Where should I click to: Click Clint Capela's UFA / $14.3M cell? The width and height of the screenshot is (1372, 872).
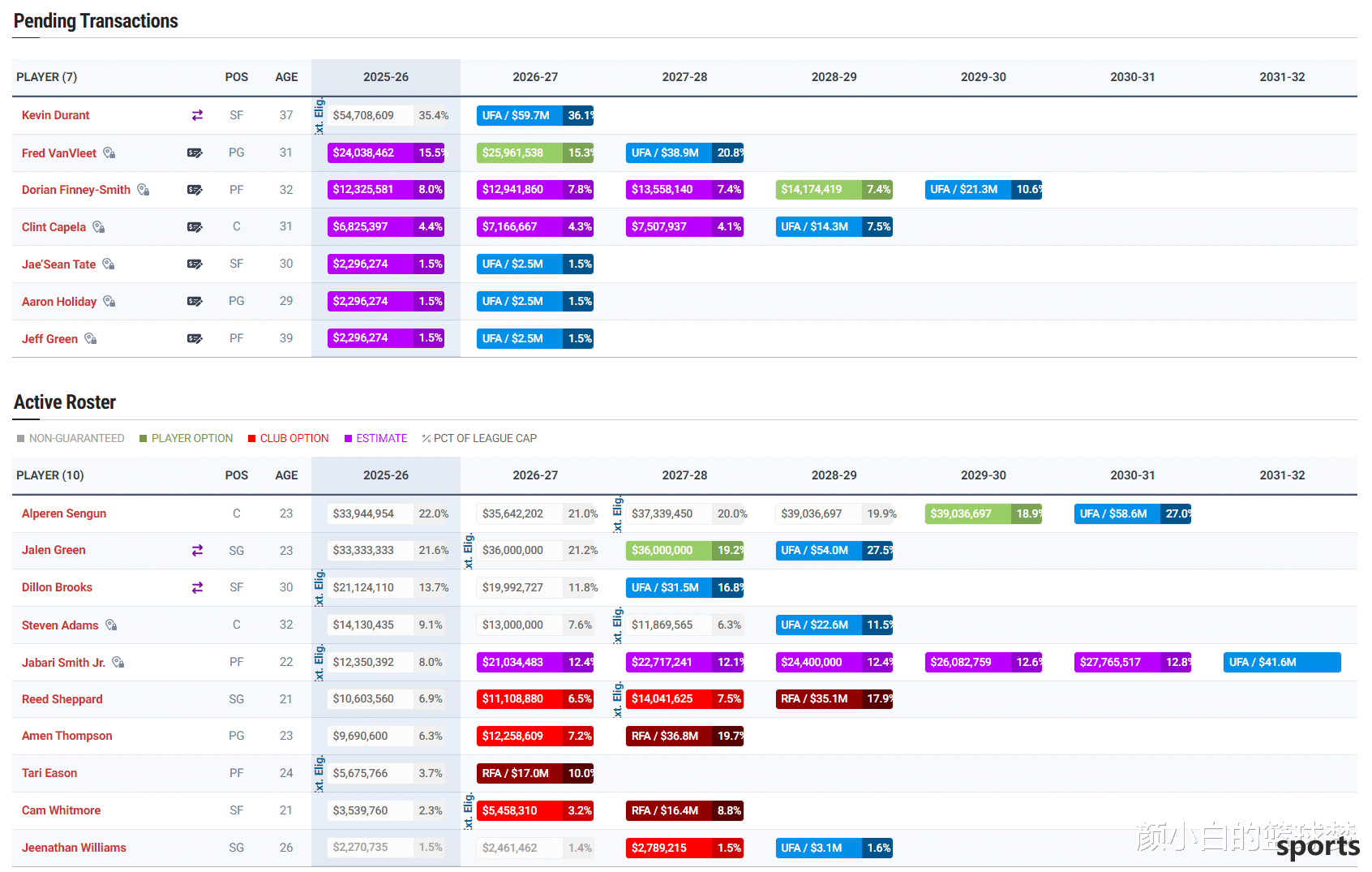click(x=834, y=227)
